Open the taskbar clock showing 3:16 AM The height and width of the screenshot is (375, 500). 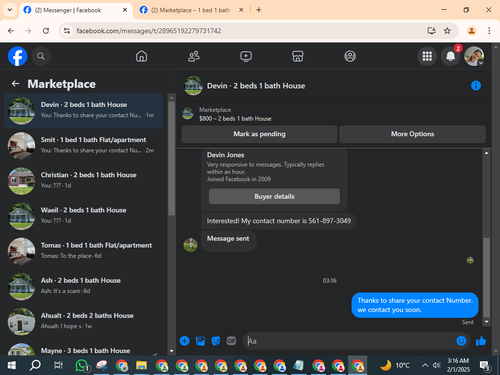tap(458, 365)
